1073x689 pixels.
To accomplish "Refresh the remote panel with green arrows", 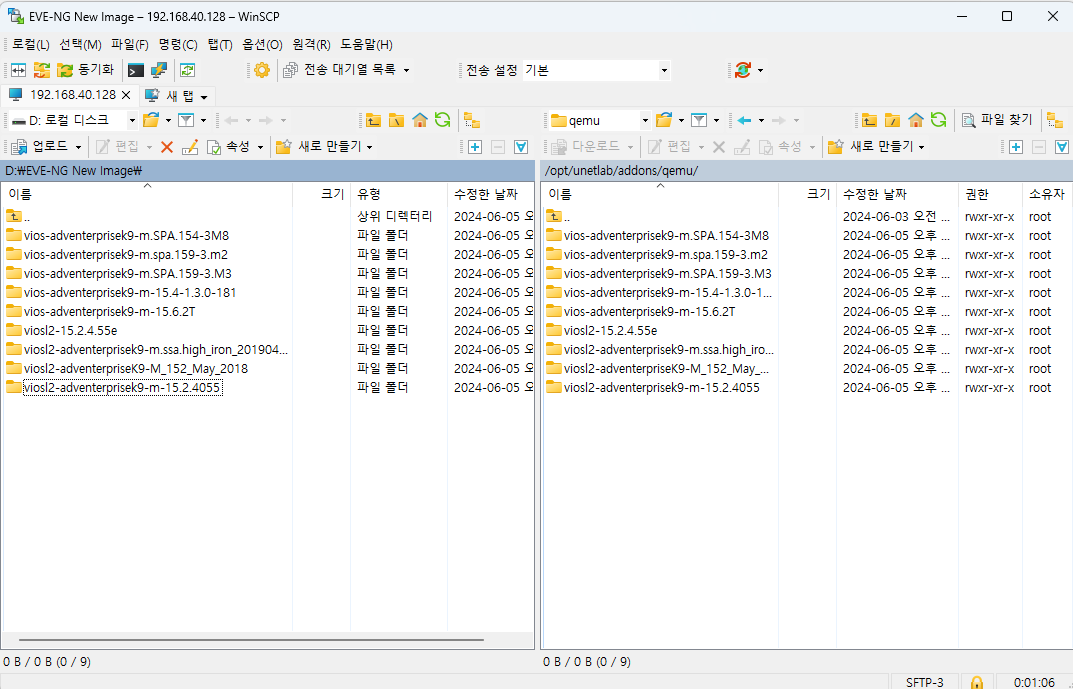I will coord(939,120).
